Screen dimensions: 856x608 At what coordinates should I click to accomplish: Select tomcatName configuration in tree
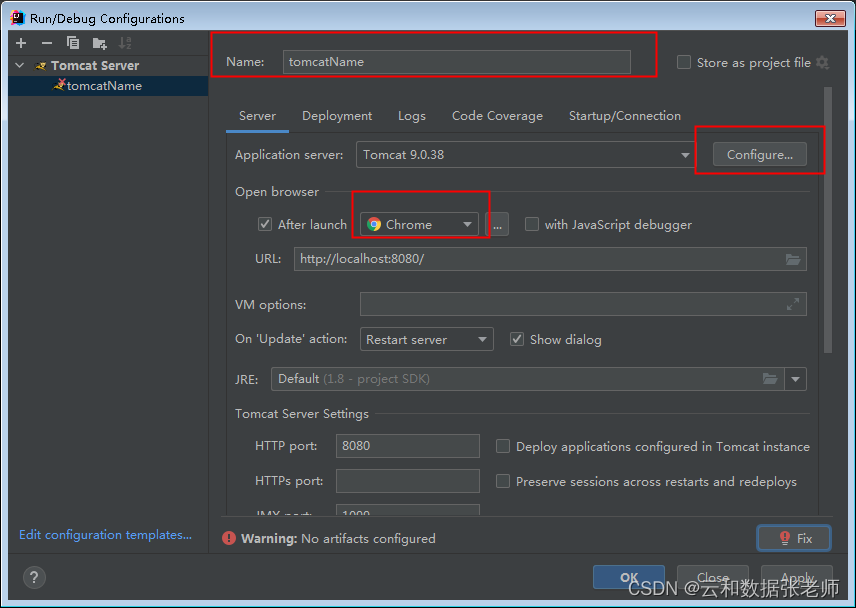(108, 86)
